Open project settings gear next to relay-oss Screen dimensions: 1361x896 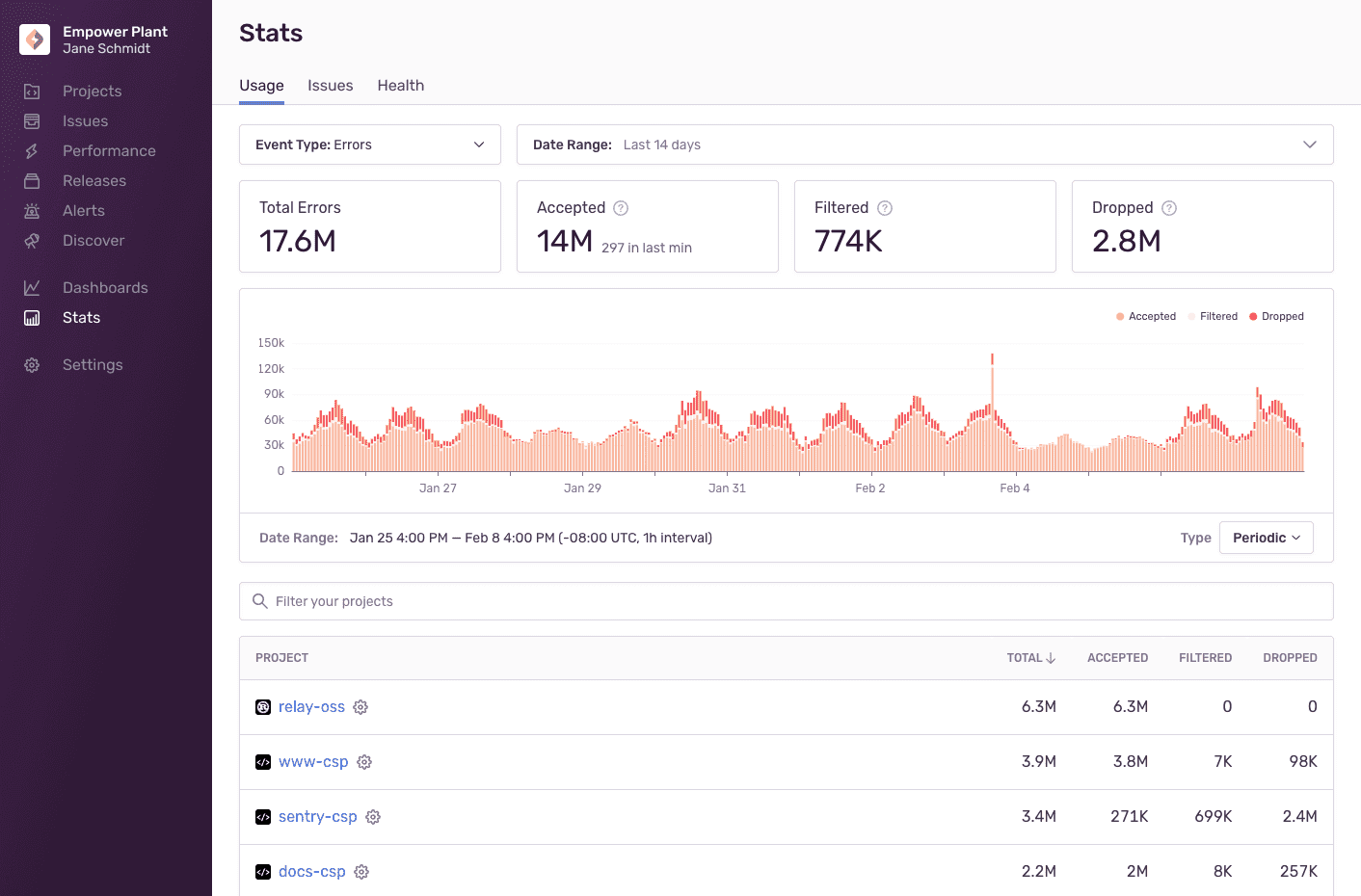[360, 706]
